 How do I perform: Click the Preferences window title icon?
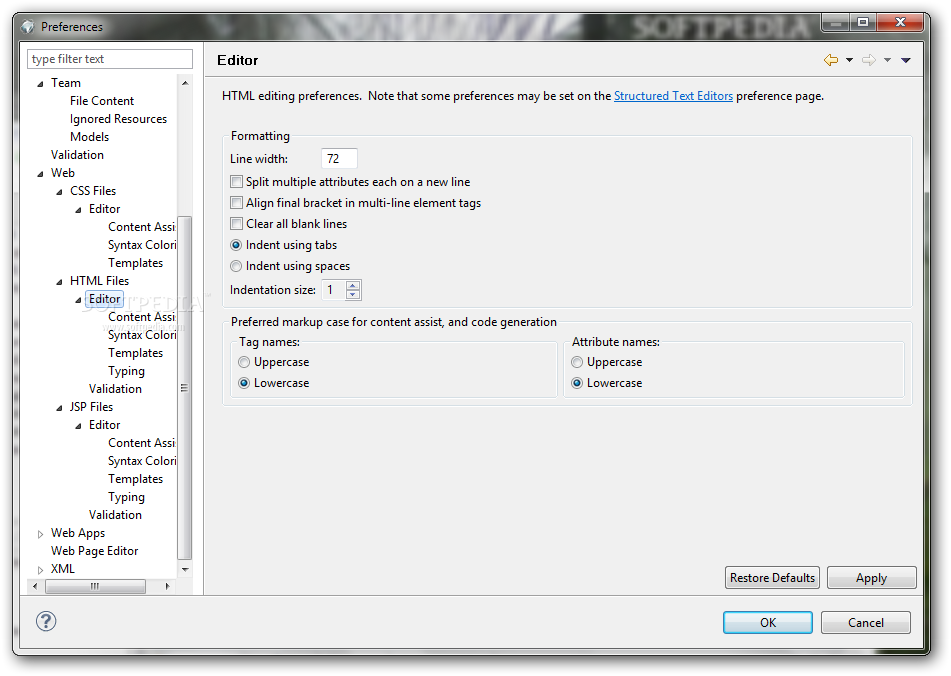point(28,27)
